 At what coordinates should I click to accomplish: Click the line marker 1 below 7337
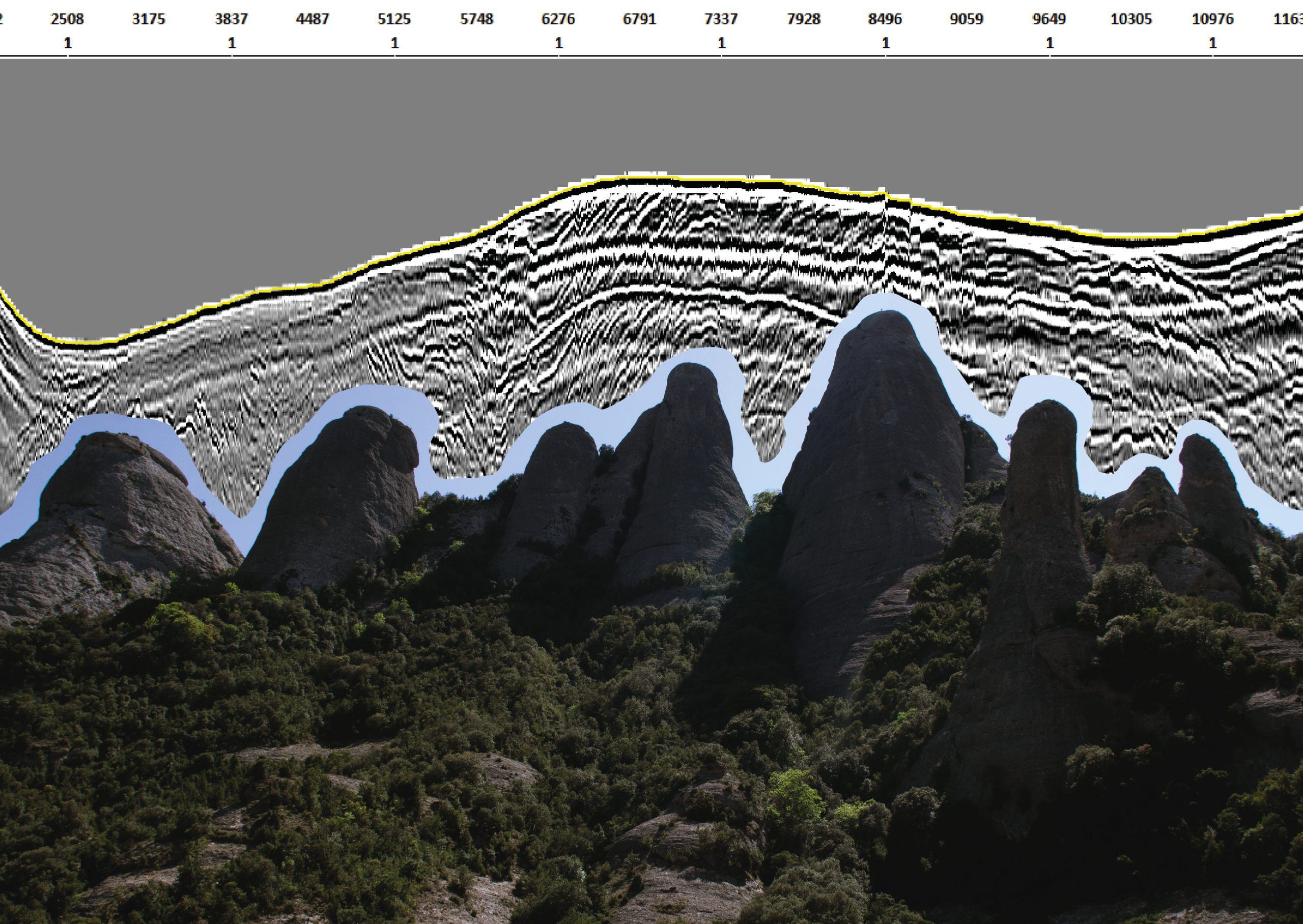722,43
